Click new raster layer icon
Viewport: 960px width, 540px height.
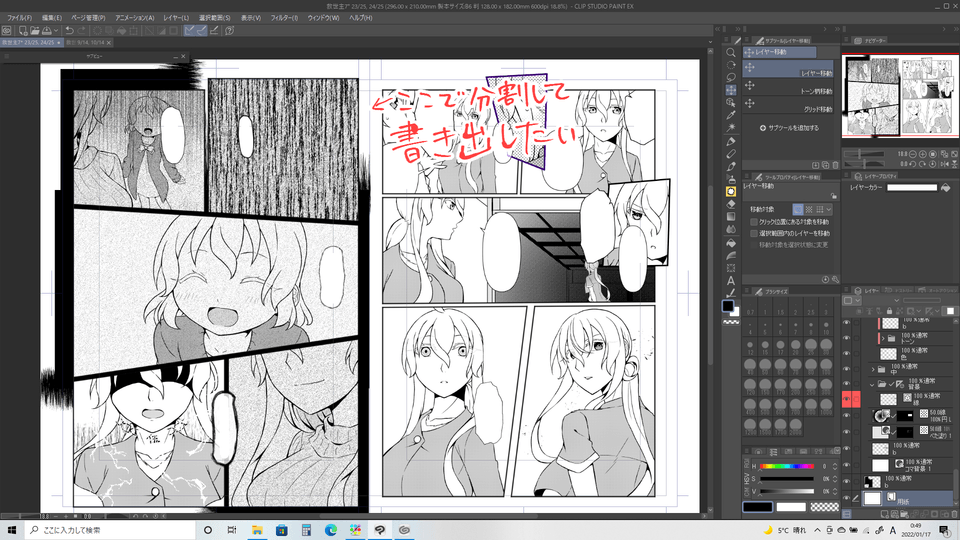[x=887, y=514]
